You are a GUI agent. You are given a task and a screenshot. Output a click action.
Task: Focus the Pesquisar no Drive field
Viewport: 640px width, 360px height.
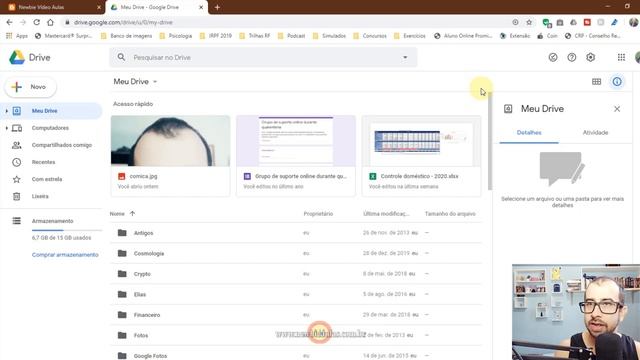pos(263,58)
